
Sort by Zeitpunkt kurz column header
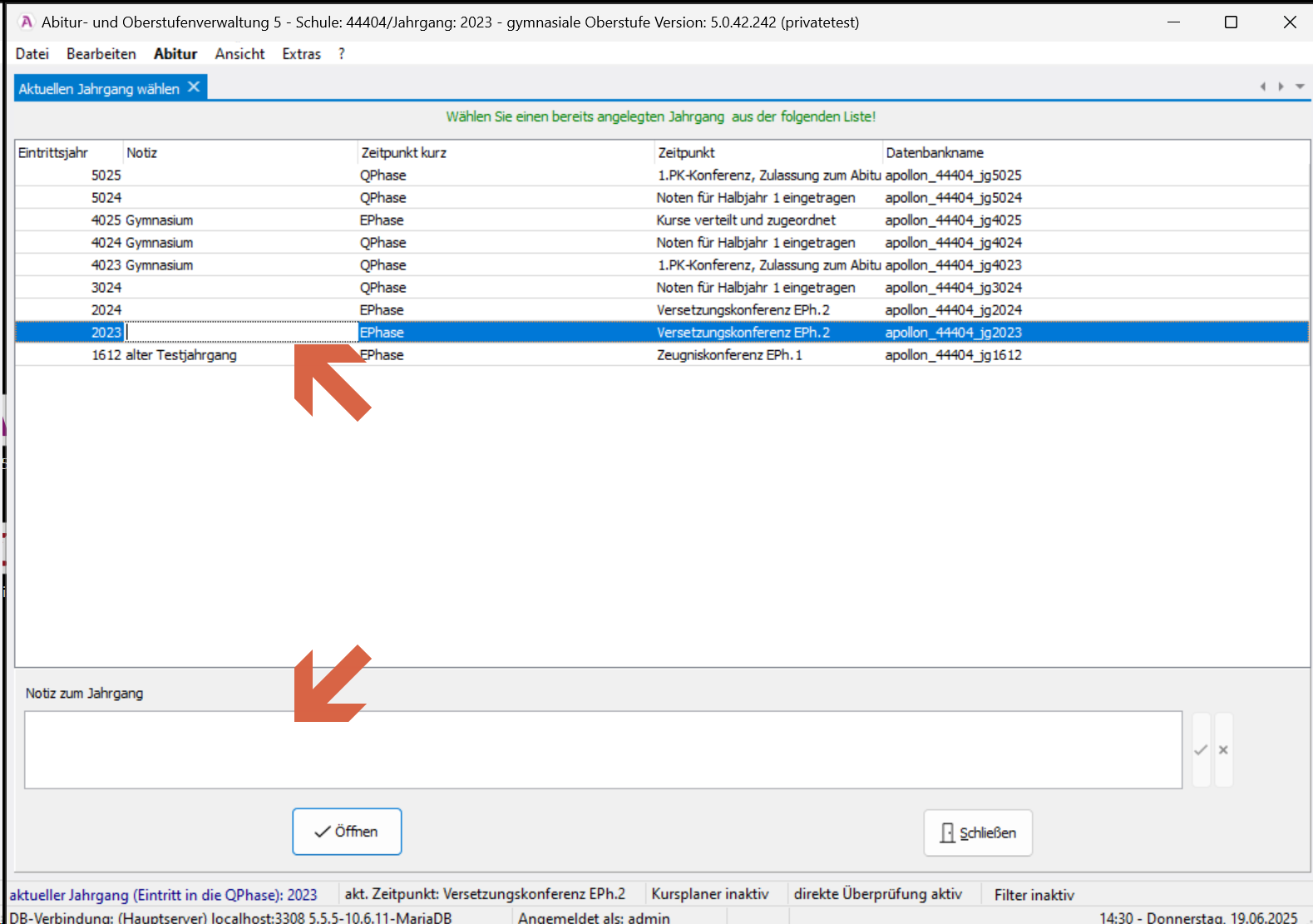click(506, 153)
